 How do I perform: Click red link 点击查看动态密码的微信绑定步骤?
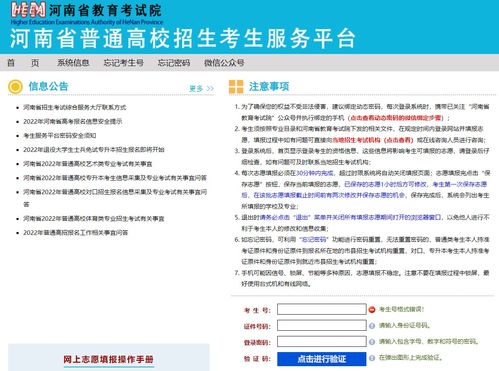point(396,118)
